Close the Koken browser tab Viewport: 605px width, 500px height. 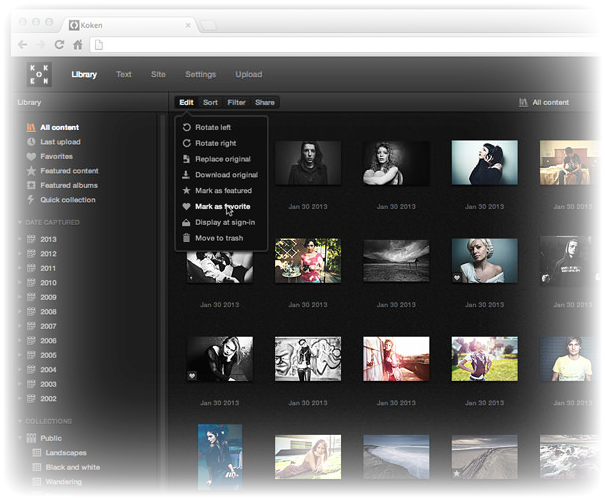[x=188, y=25]
